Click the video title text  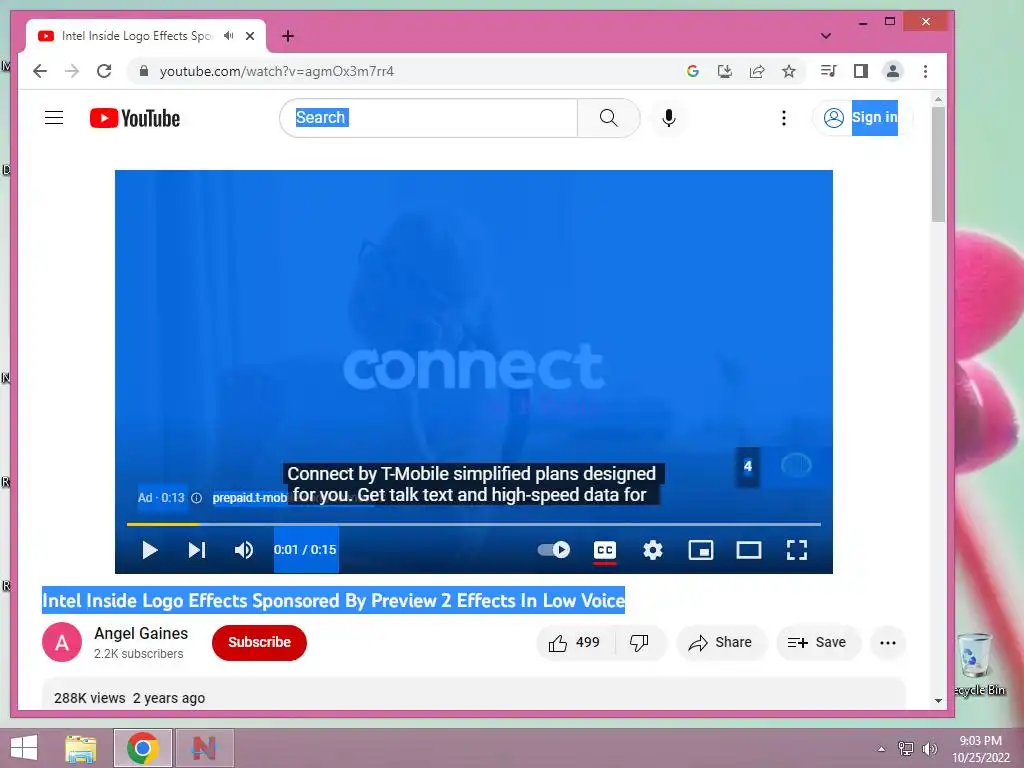[x=333, y=601]
